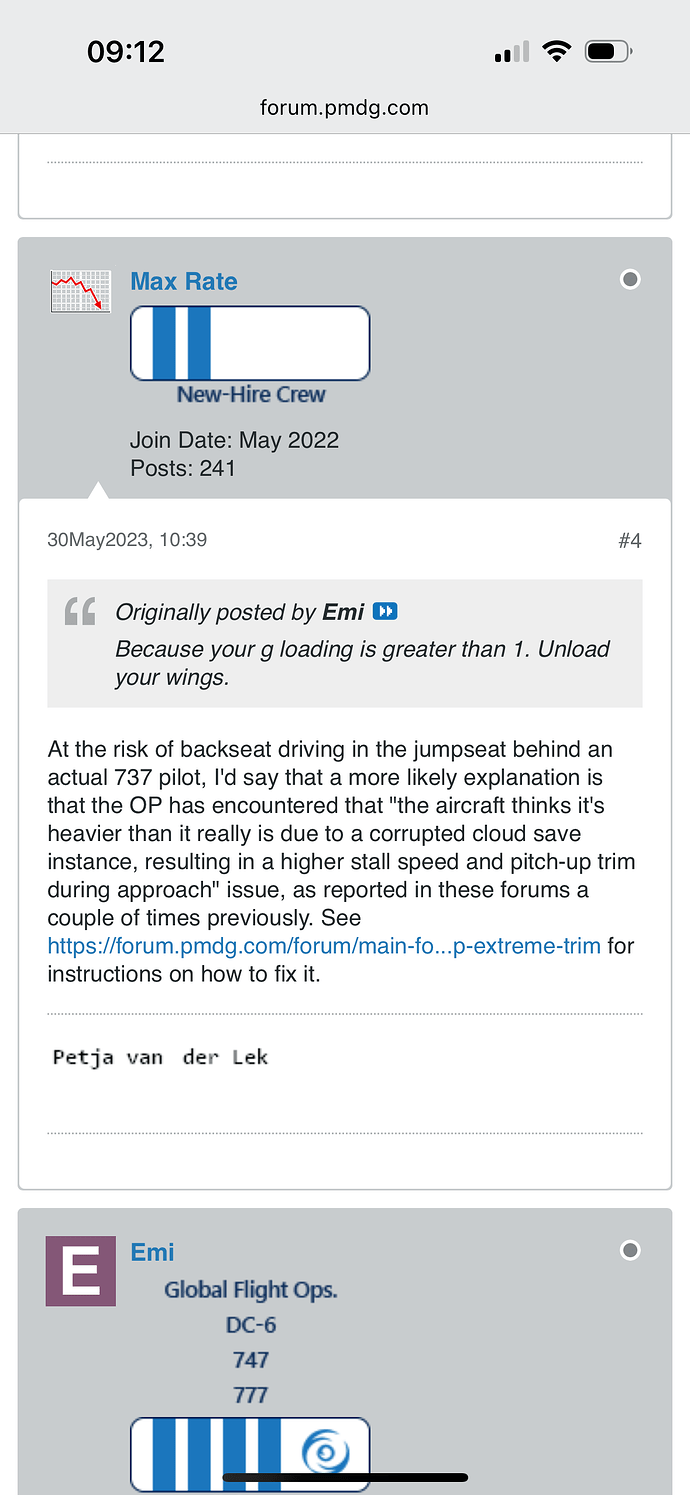Click the Petja van der Lek signature

click(160, 1057)
